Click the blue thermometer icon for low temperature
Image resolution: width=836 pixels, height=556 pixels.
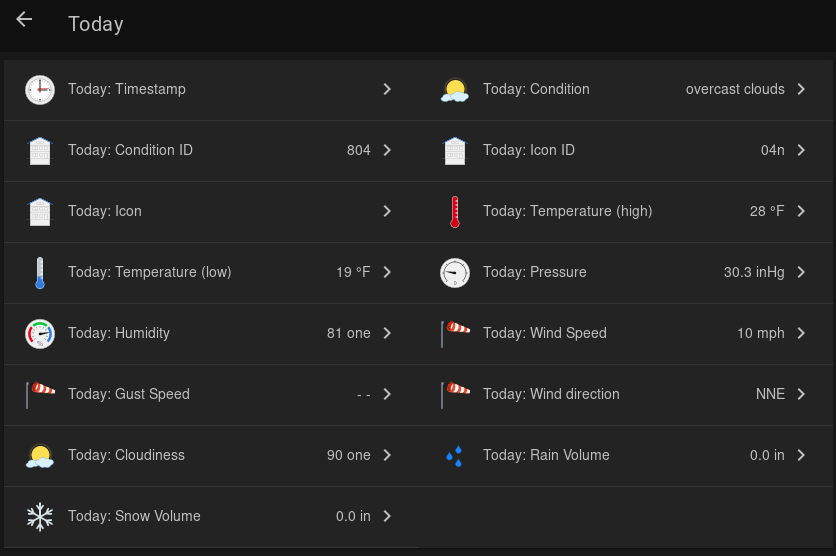40,273
